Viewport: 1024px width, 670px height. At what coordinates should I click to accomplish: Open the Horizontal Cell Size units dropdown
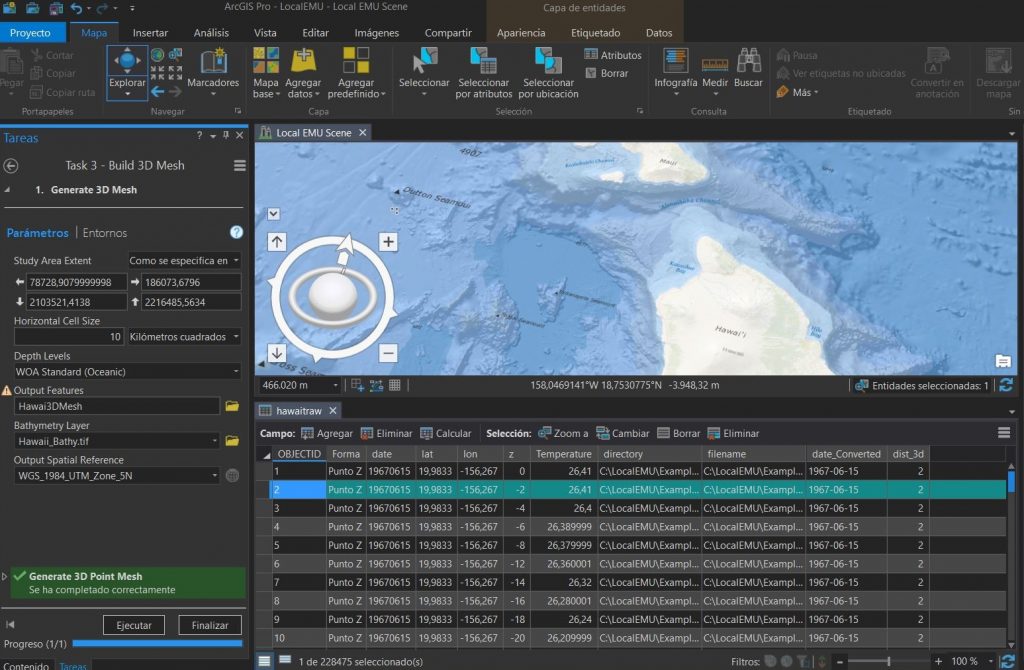[x=236, y=336]
